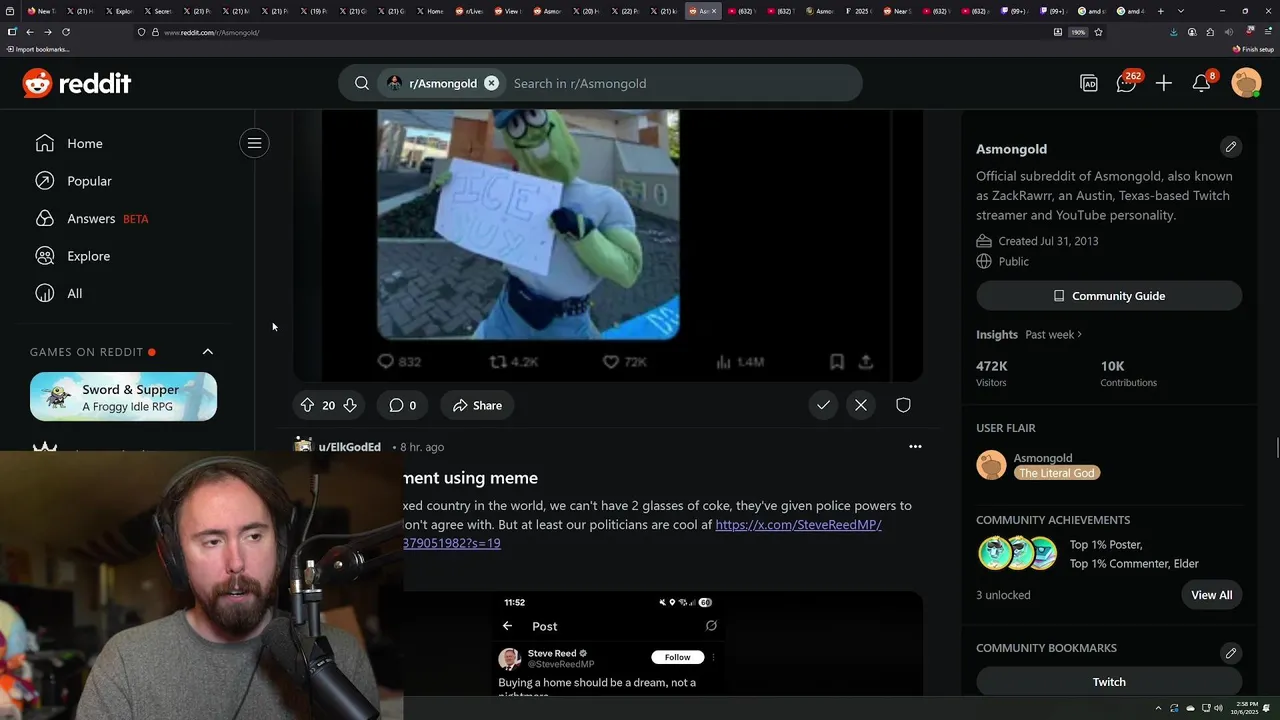1280x720 pixels.
Task: Click Finish setup in browser bar
Action: tap(1253, 49)
